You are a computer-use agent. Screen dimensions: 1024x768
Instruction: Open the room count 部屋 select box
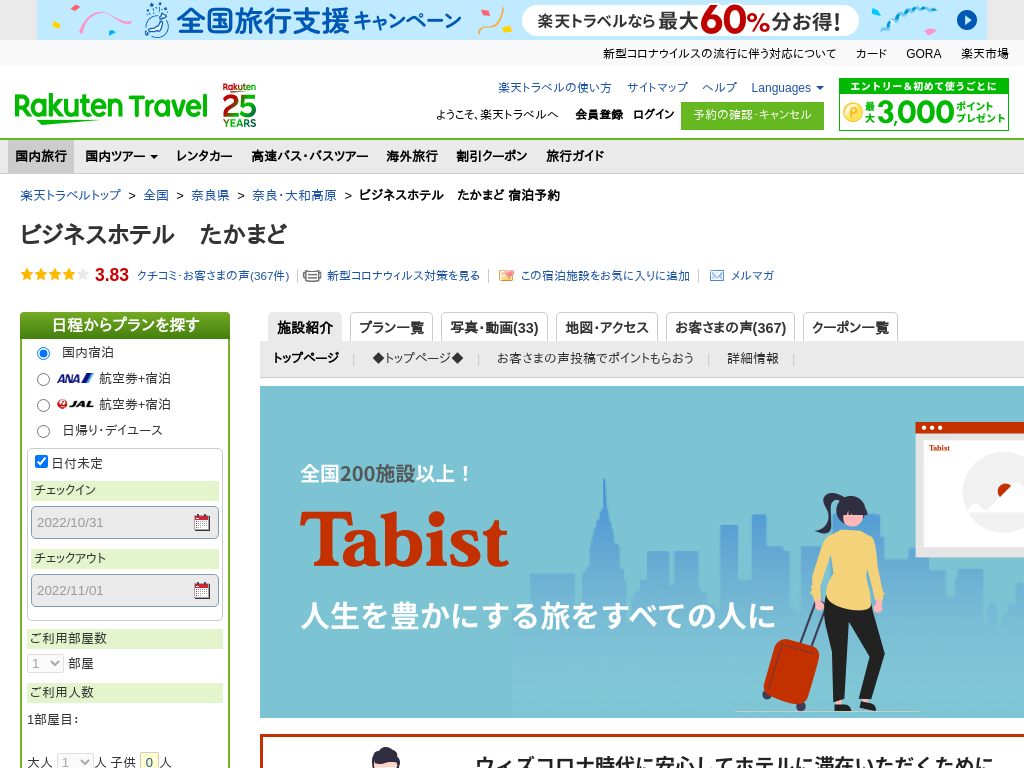point(45,664)
